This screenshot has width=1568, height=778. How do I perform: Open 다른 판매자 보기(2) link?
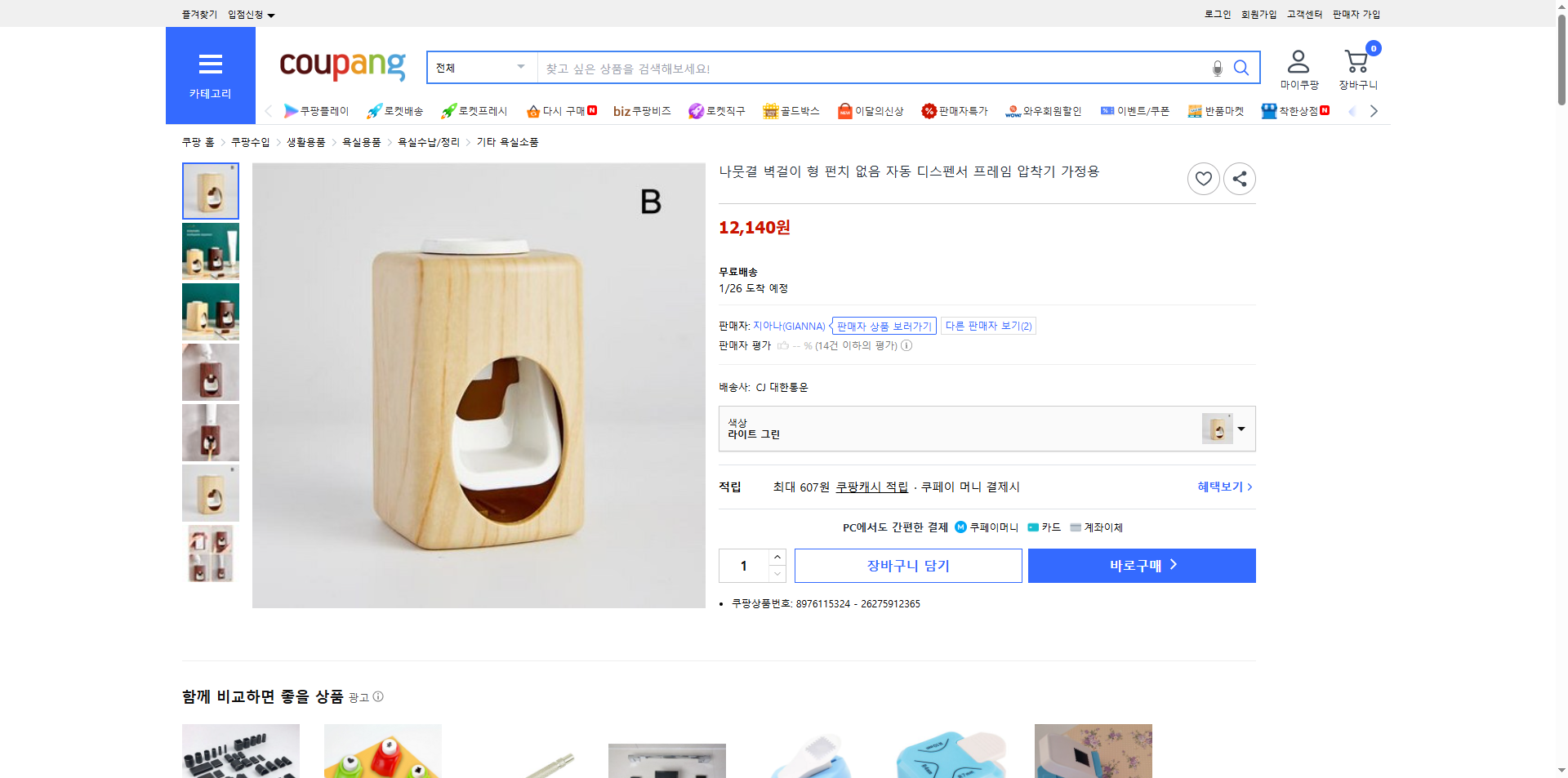(x=988, y=326)
